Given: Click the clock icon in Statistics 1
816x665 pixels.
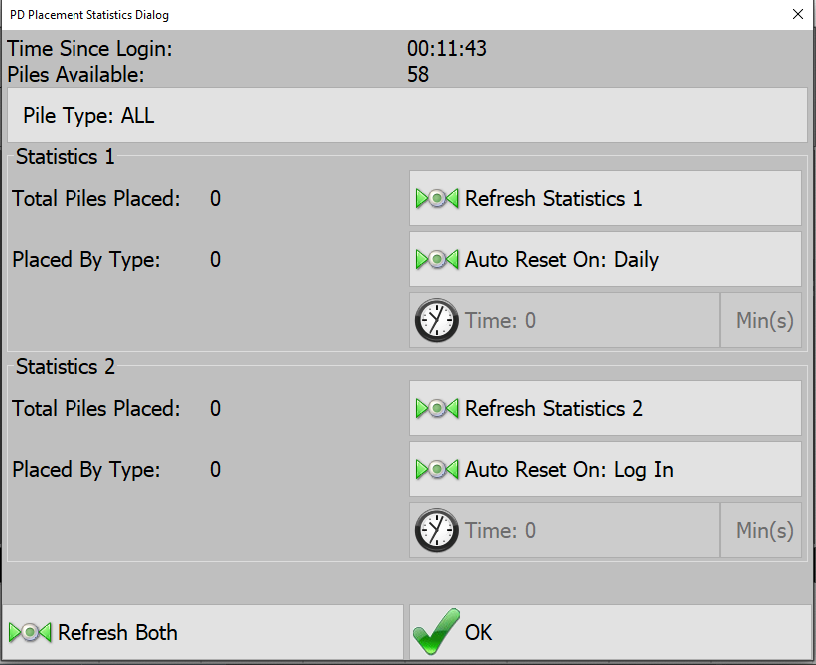Looking at the screenshot, I should point(436,321).
